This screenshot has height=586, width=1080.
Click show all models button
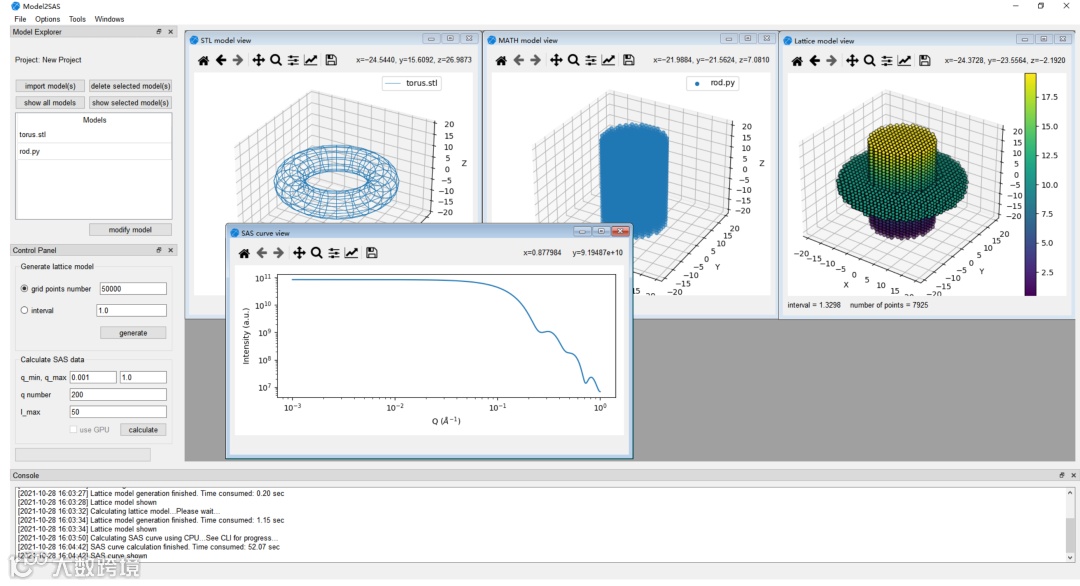click(50, 103)
